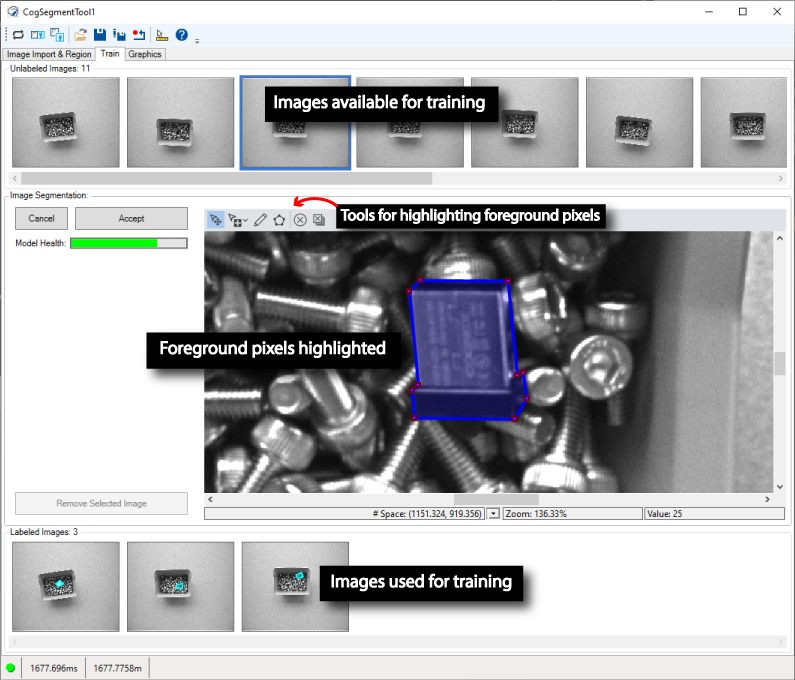Click the green status indicator circle

tap(11, 668)
